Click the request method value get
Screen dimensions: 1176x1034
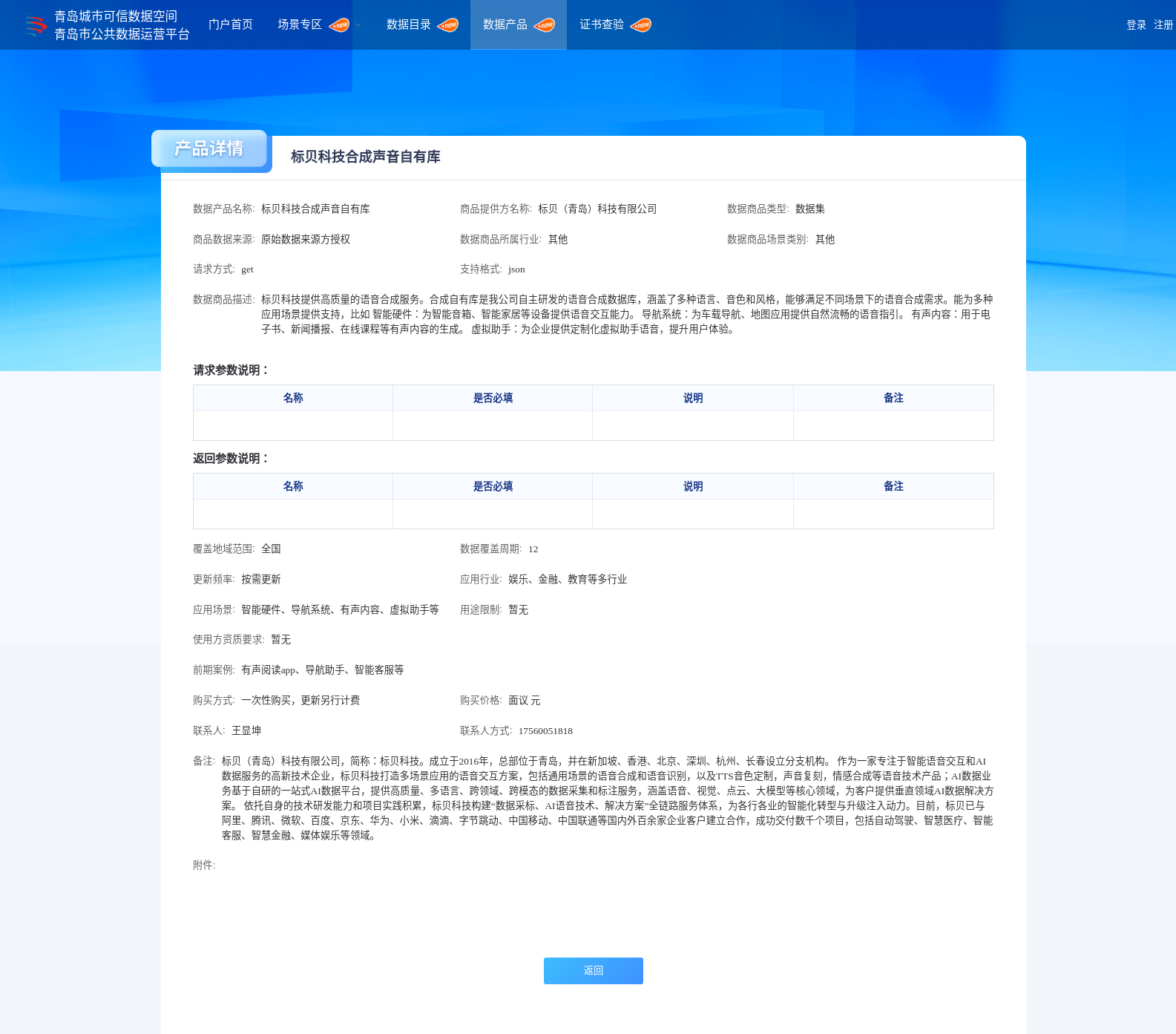click(x=247, y=269)
